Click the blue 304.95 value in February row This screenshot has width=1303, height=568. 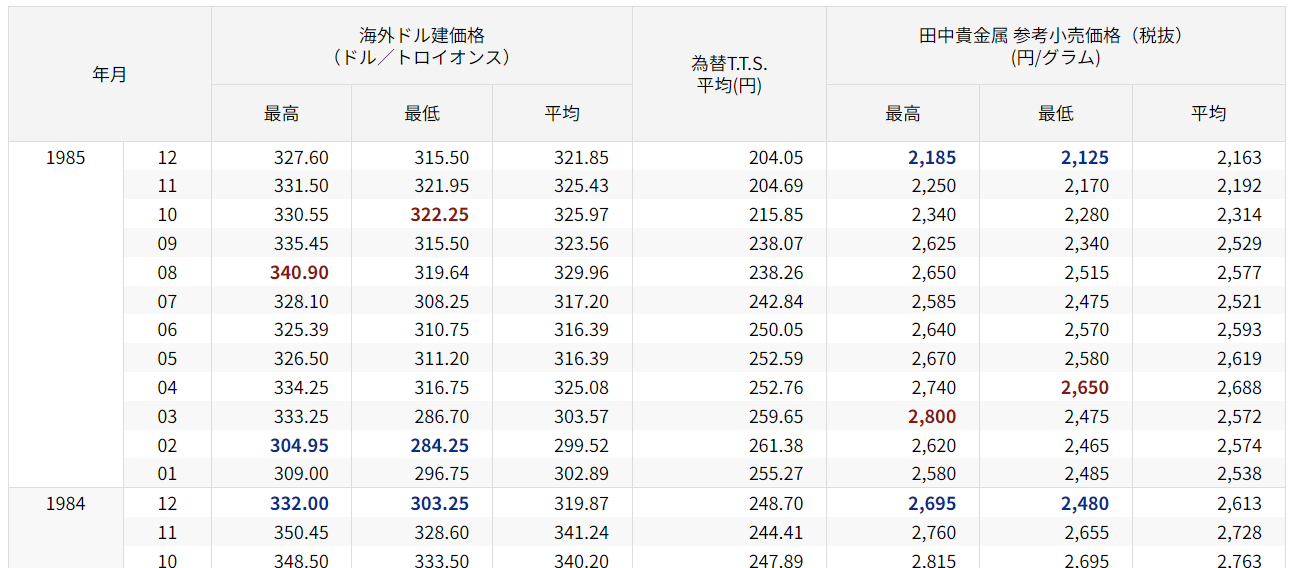pos(299,446)
